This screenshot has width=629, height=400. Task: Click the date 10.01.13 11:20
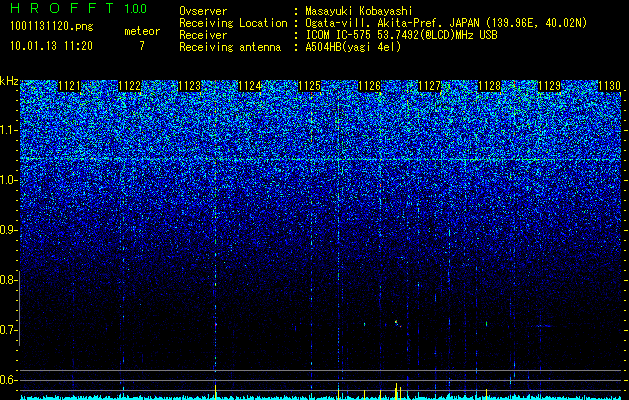click(51, 46)
